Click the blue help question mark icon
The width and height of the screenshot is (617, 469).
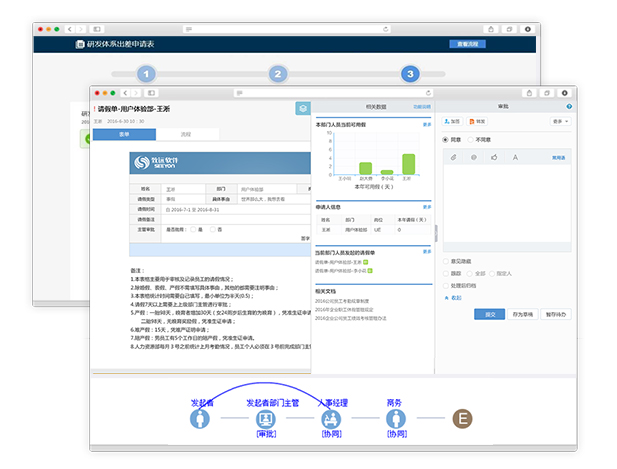(x=569, y=106)
